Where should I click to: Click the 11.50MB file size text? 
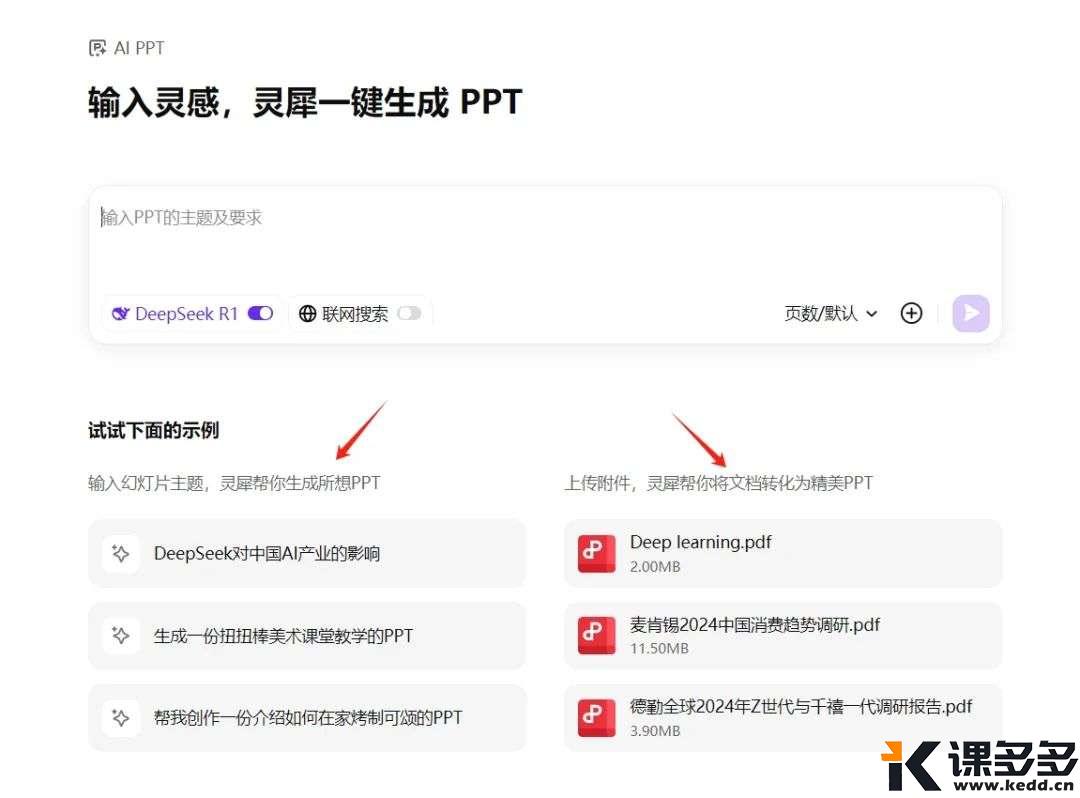[x=659, y=649]
